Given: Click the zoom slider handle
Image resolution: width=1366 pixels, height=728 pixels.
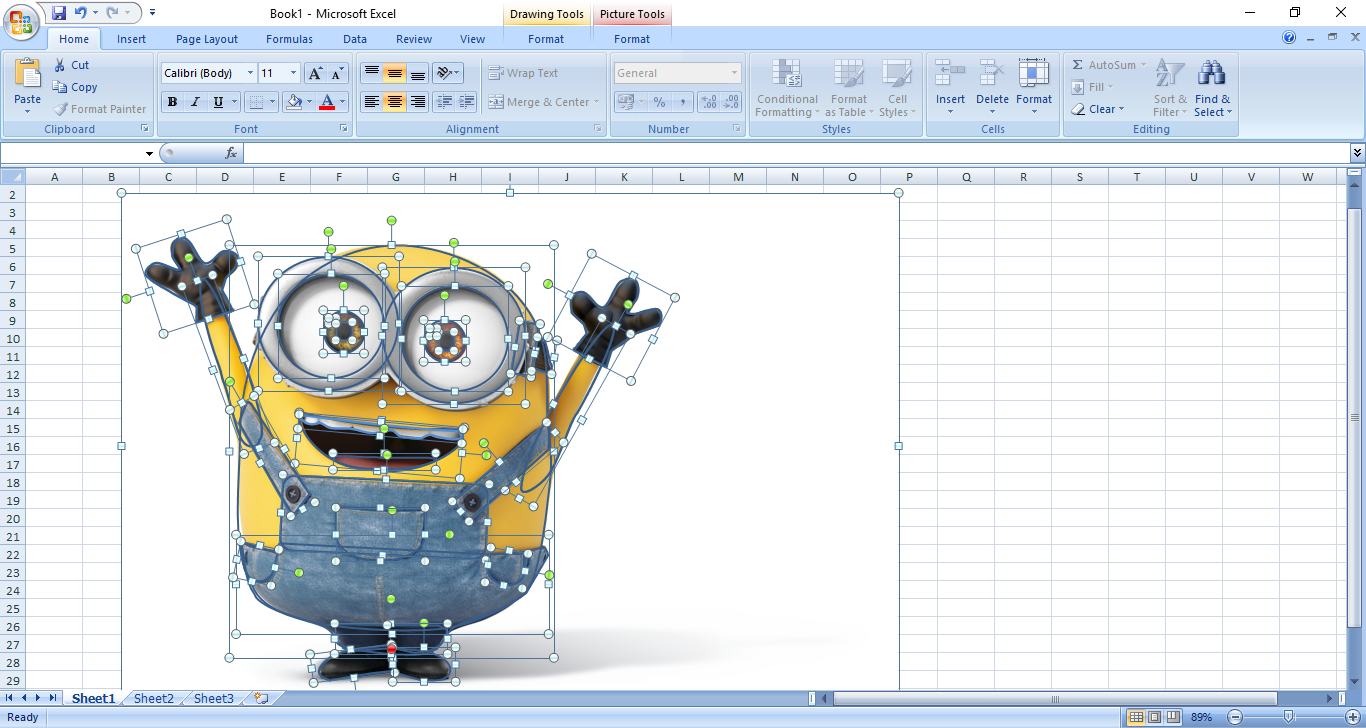Looking at the screenshot, I should 1289,717.
